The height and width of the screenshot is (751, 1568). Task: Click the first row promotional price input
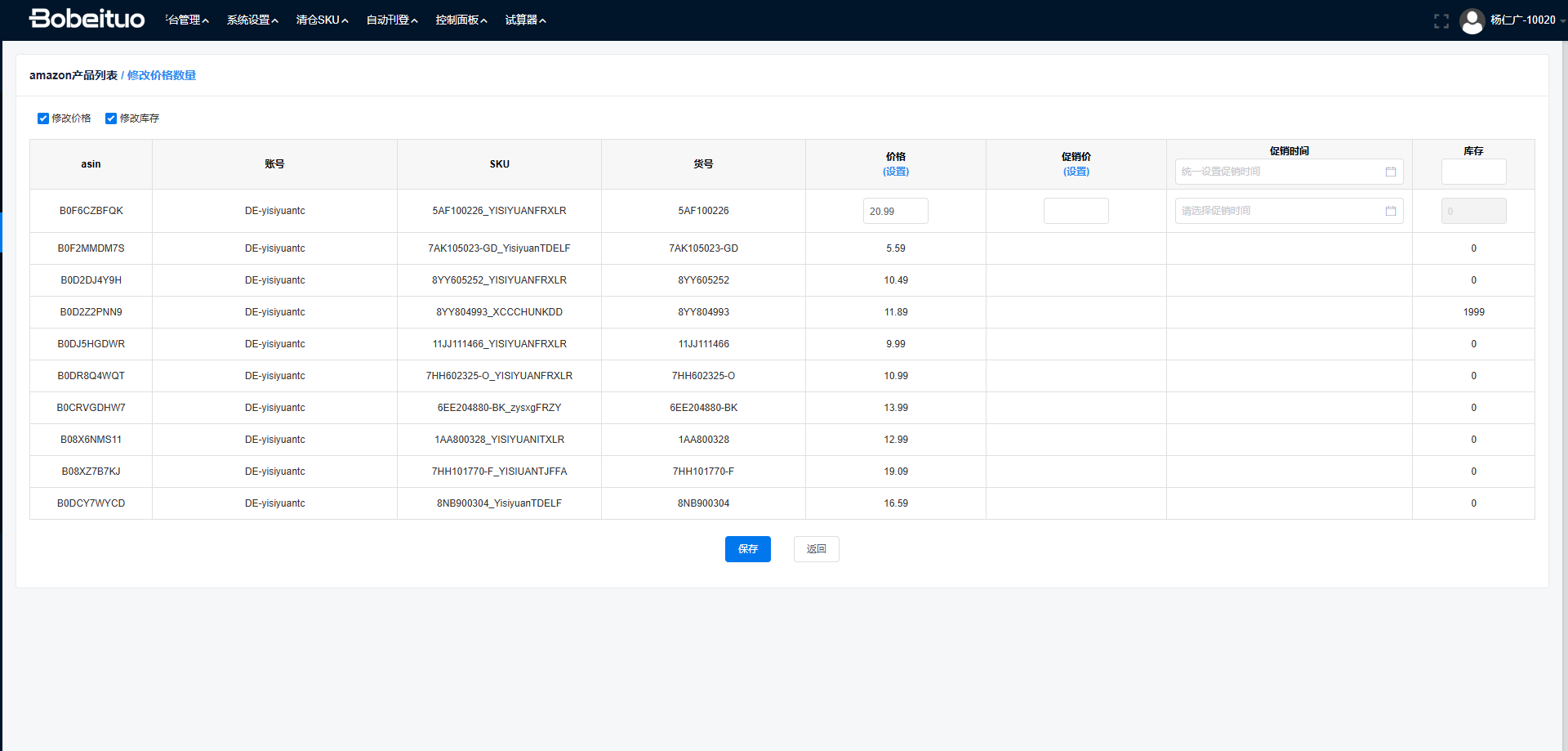pos(1076,211)
